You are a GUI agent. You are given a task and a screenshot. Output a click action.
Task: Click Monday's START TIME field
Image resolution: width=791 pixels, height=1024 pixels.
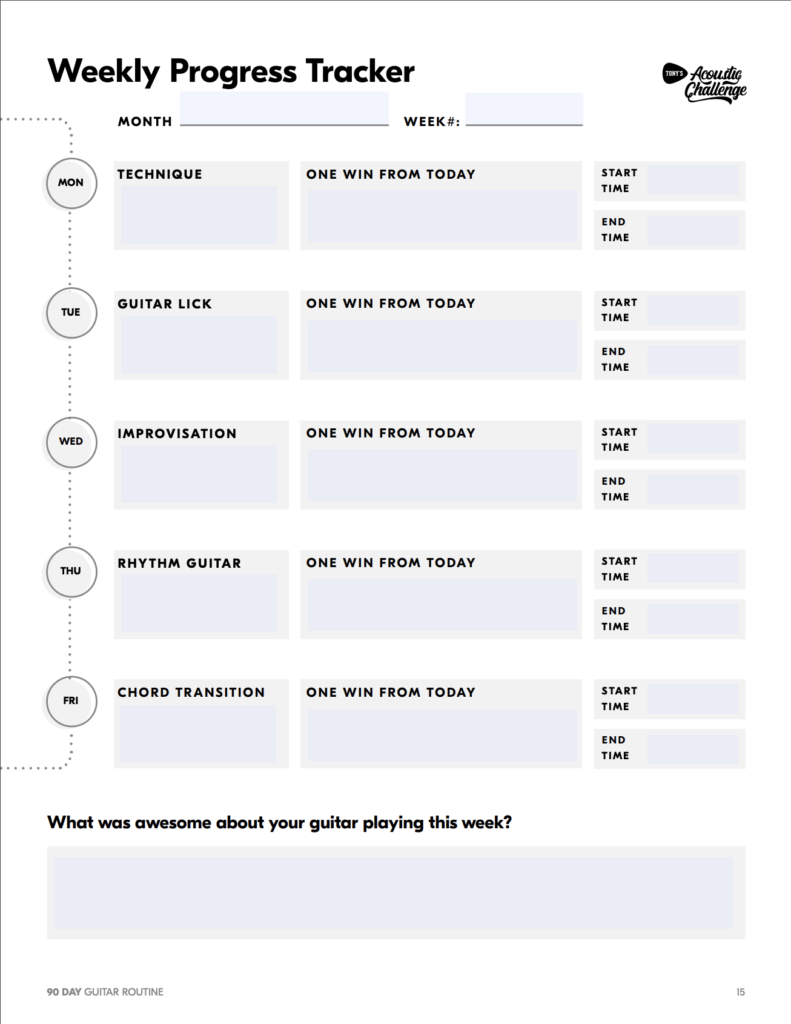pyautogui.click(x=692, y=181)
